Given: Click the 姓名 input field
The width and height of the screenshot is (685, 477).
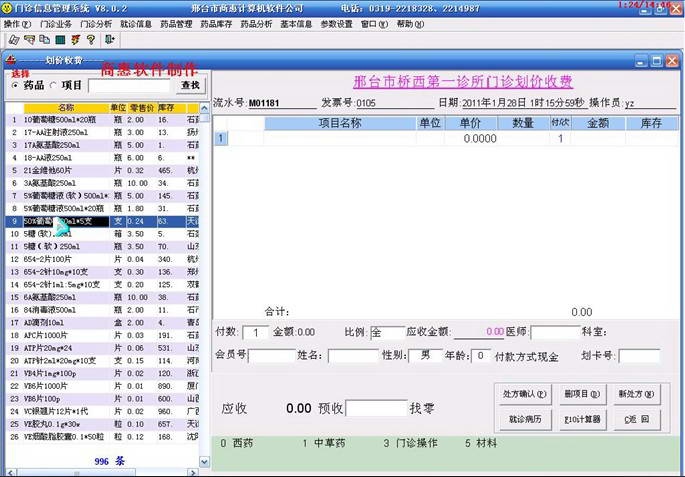Looking at the screenshot, I should coord(353,356).
